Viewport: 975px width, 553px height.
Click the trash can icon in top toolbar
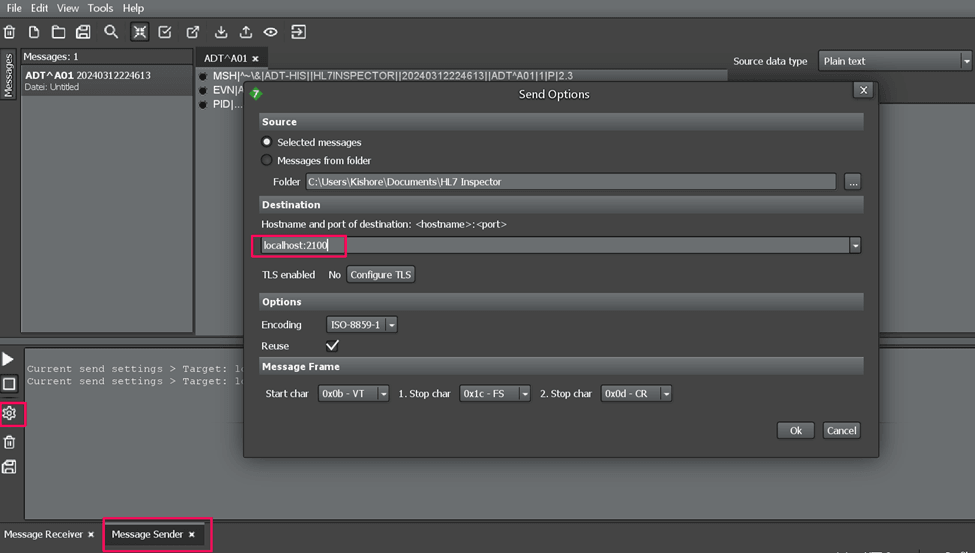(9, 32)
